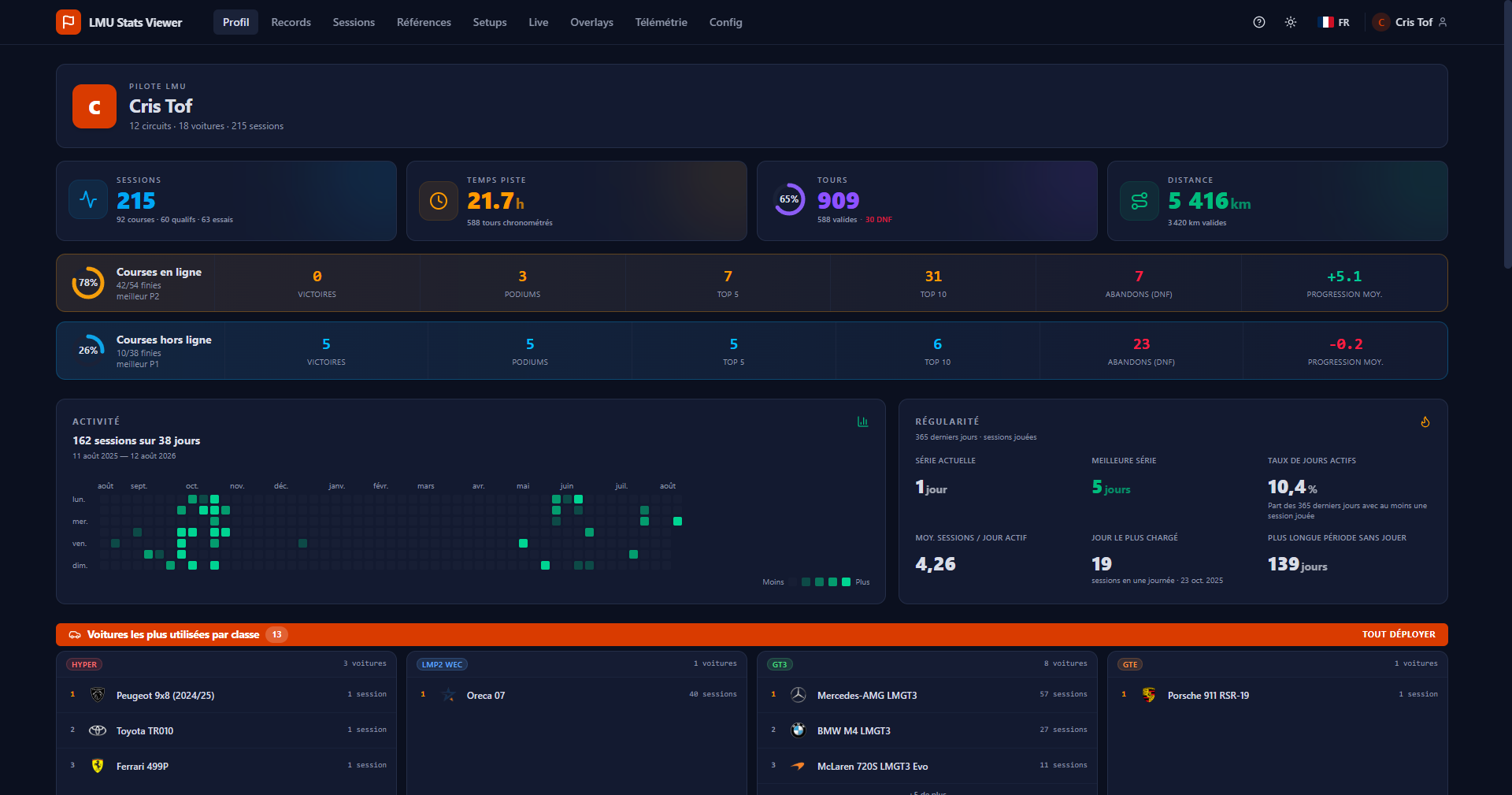
Task: Click the orange C avatar in navbar
Action: pos(1381,22)
